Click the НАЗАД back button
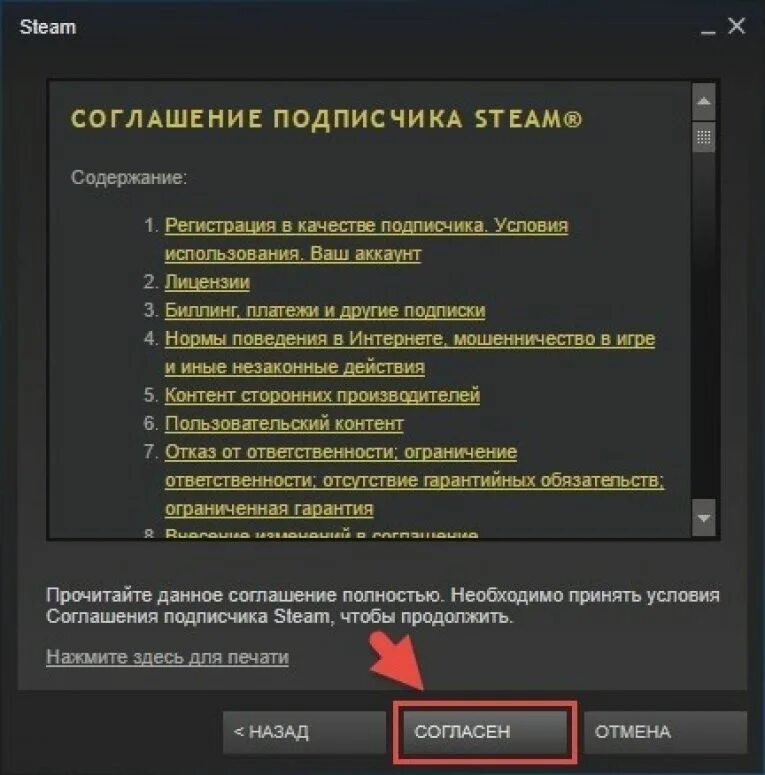 click(x=304, y=732)
